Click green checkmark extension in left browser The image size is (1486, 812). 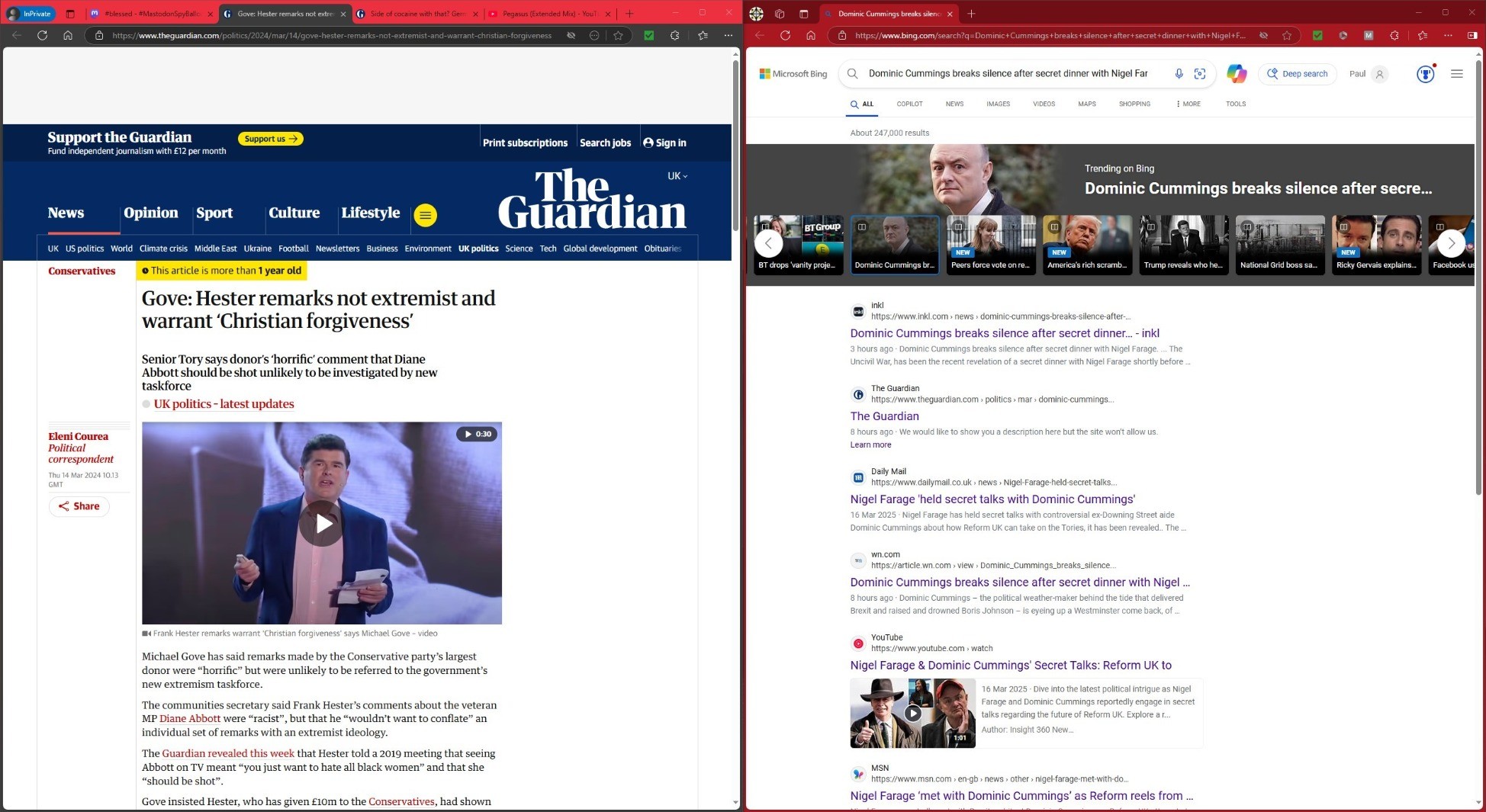648,35
